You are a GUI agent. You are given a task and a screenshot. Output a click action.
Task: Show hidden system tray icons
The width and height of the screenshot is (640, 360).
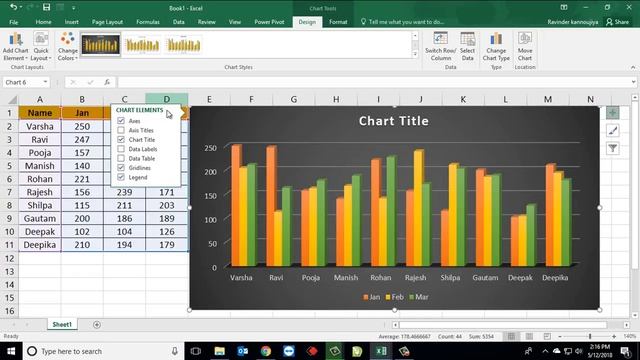[545, 351]
